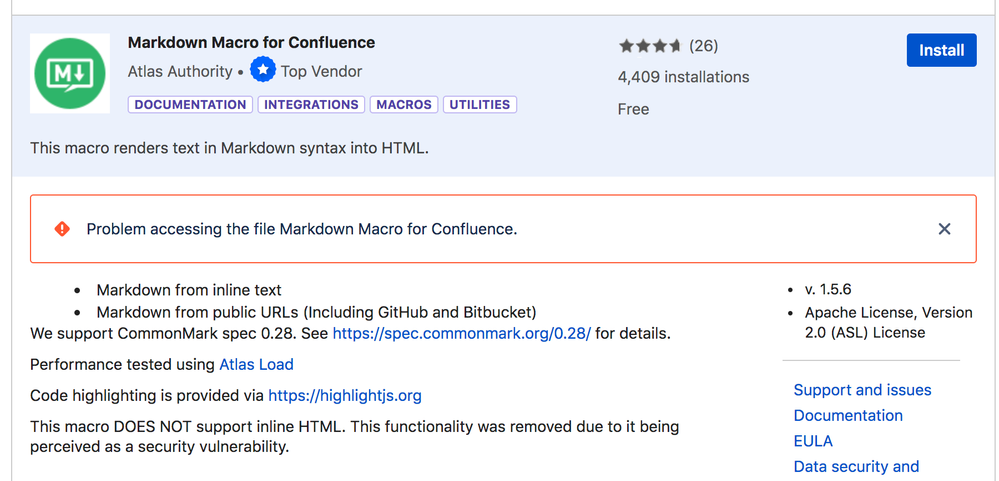Screen dimensions: 999x481
Task: Click the Markdown from inline text bullet
Action: pyautogui.click(x=189, y=290)
